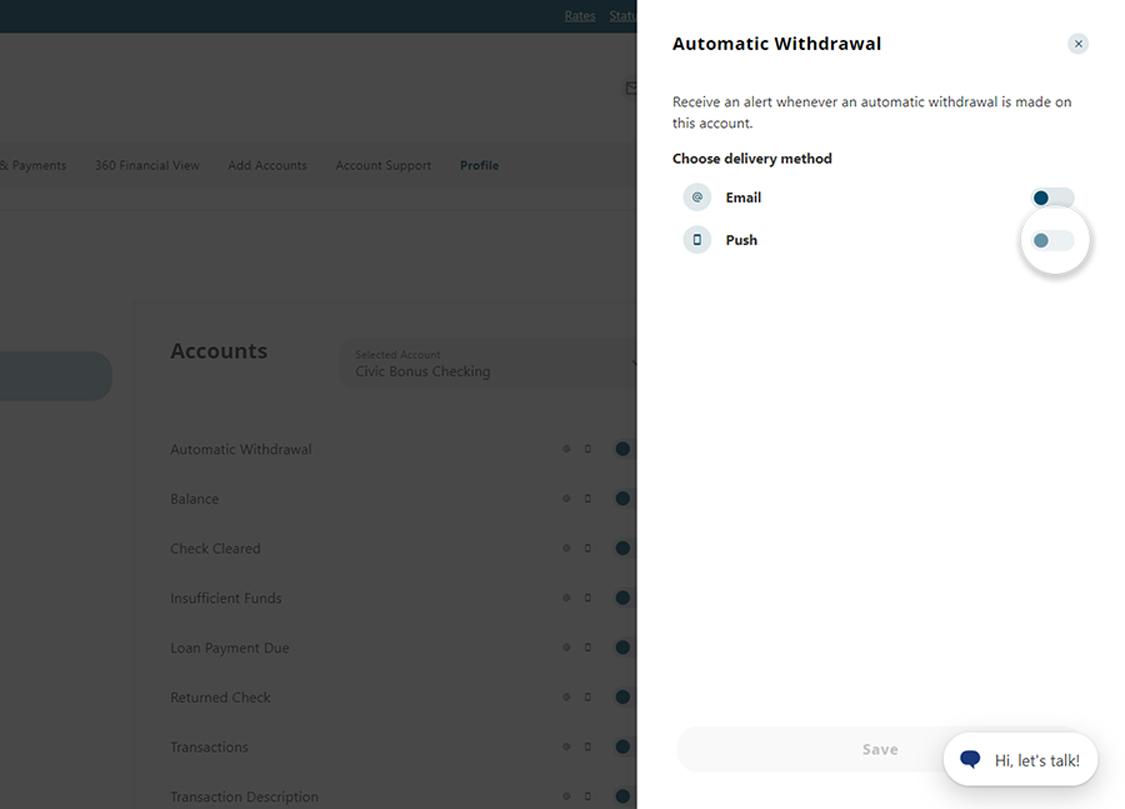Click the push icon in Check Cleared row
1125x809 pixels.
588,548
